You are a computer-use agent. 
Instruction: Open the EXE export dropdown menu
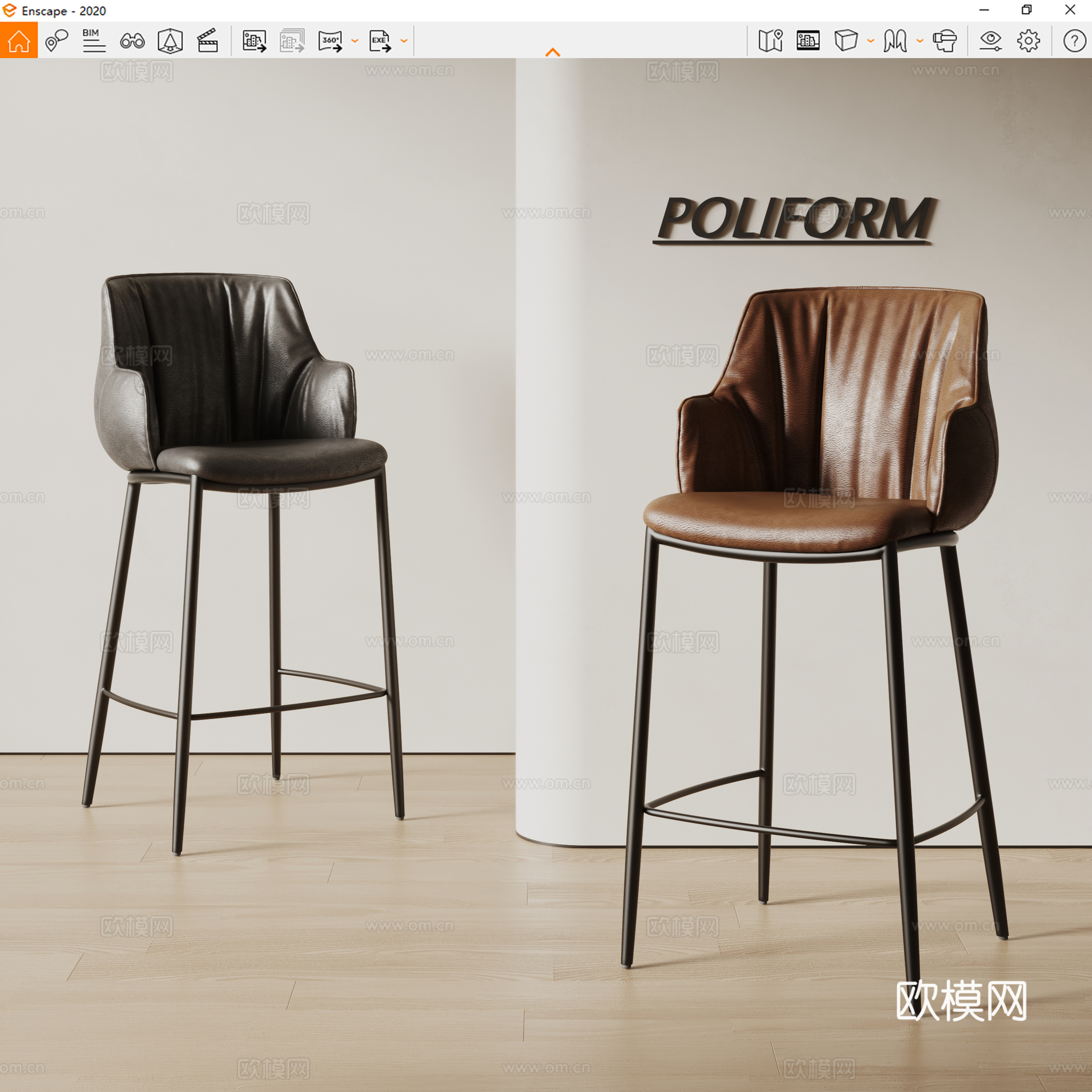(x=403, y=40)
